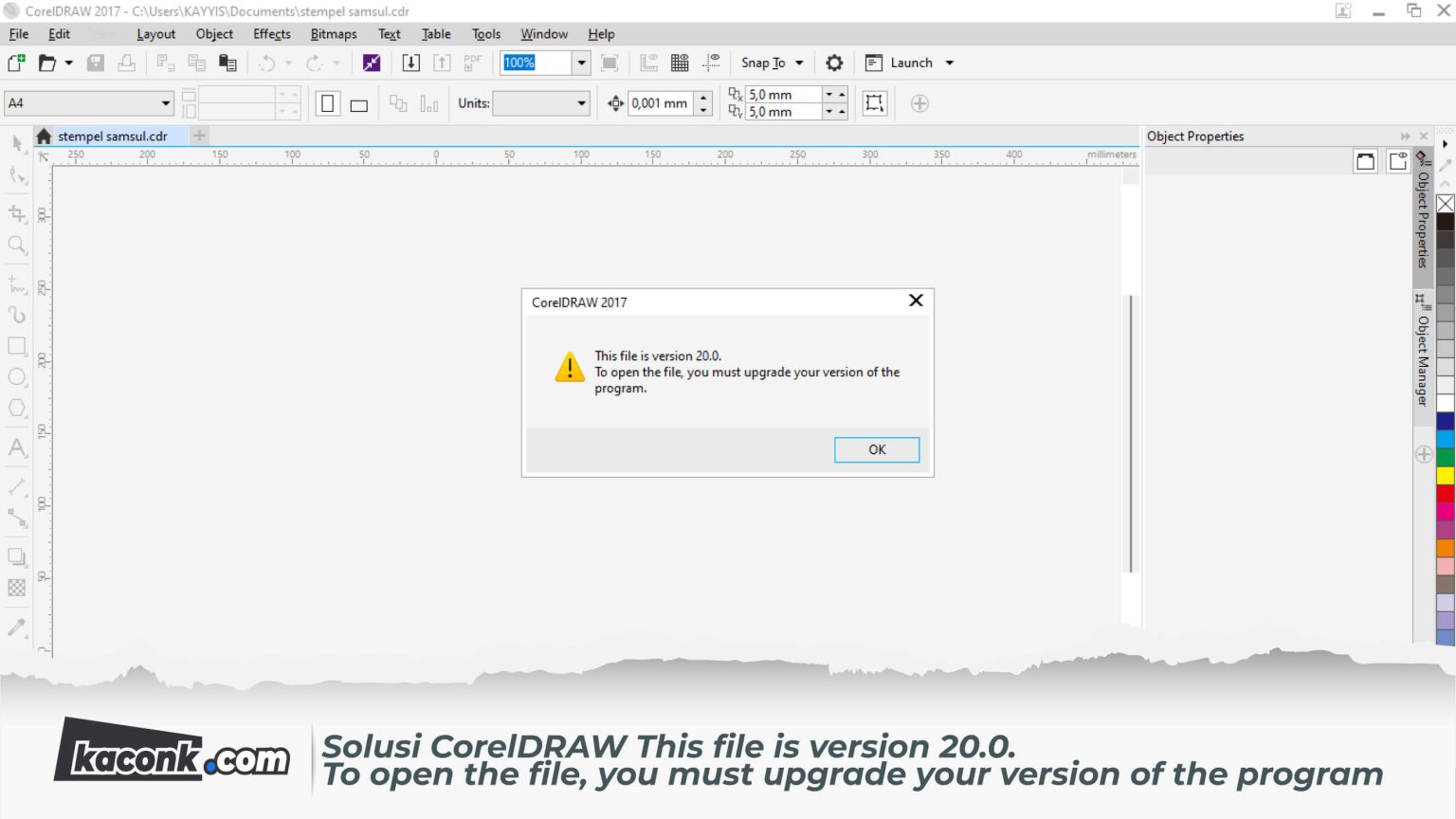The height and width of the screenshot is (819, 1456).
Task: Select the Transparency checkerboard tool
Action: (x=17, y=588)
